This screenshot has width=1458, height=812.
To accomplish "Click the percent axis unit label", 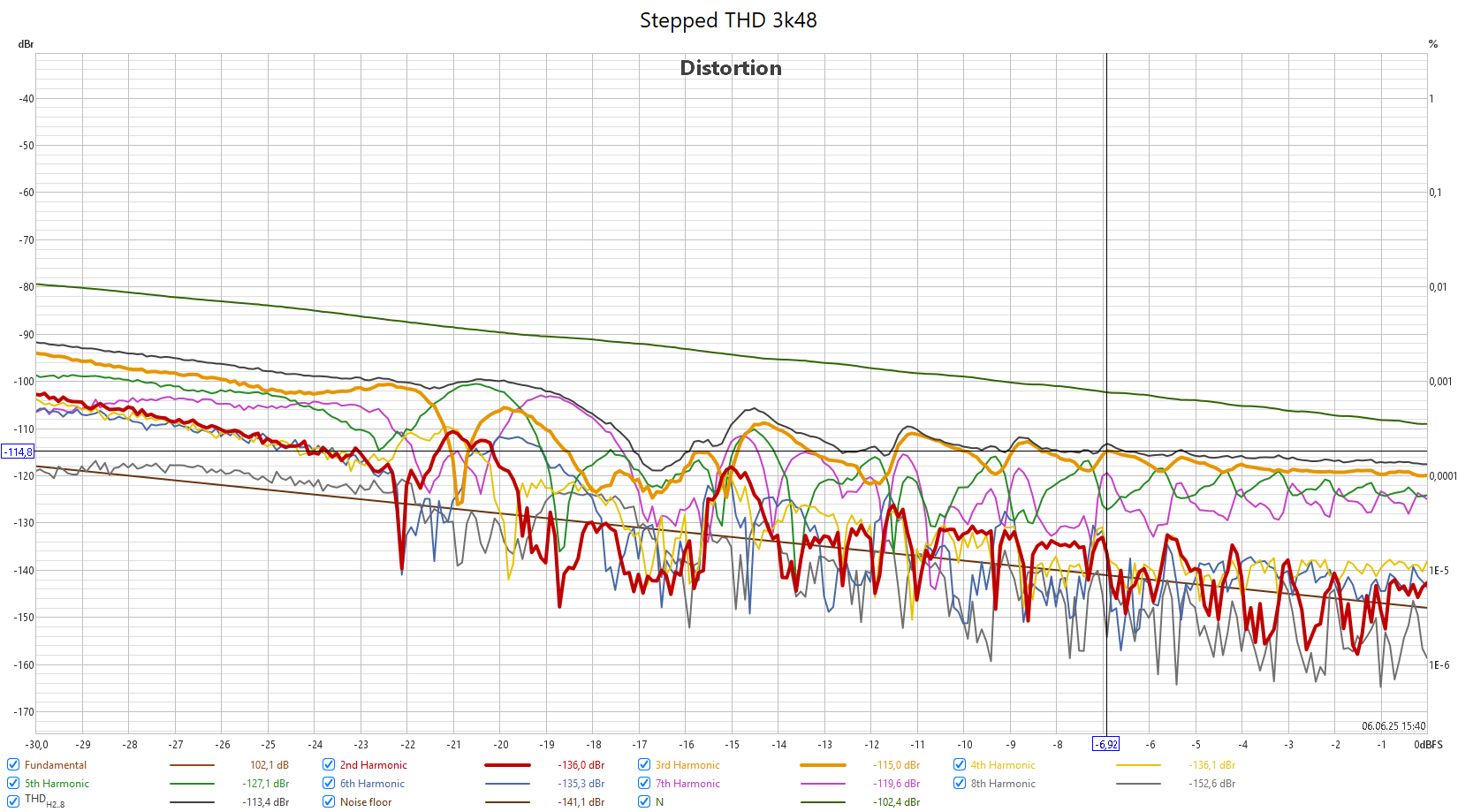I will [1433, 44].
